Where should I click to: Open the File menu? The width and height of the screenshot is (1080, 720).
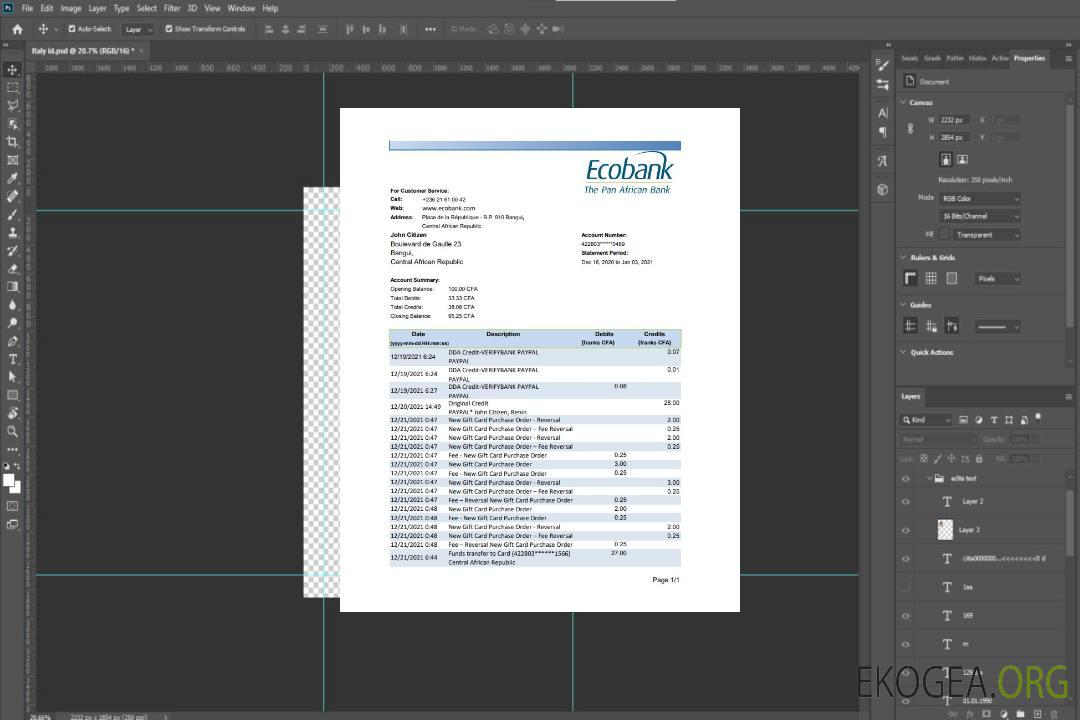point(28,8)
